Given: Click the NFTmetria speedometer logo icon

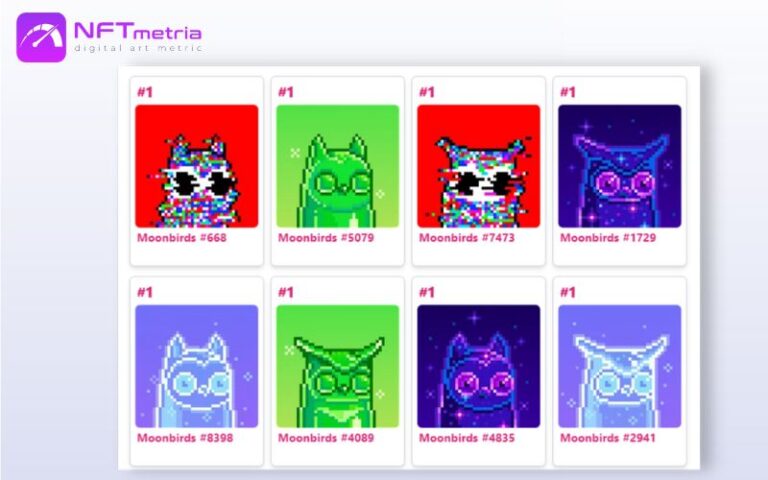Looking at the screenshot, I should 41,37.
